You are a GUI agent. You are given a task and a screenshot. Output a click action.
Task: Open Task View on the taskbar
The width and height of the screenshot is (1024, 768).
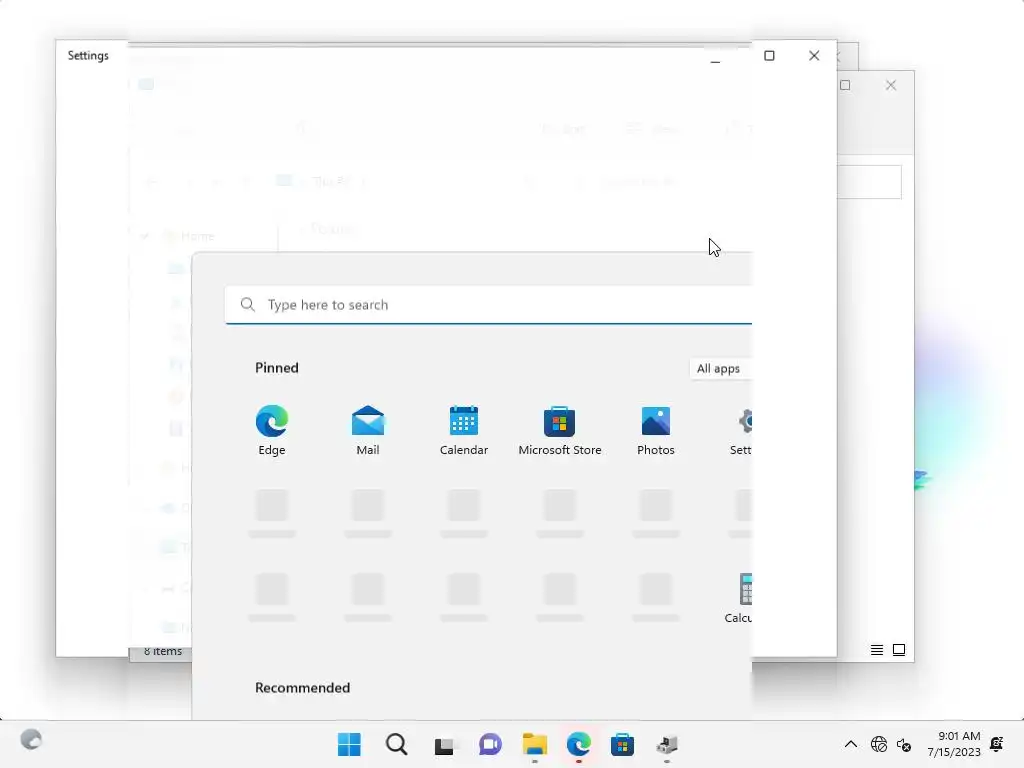click(444, 744)
